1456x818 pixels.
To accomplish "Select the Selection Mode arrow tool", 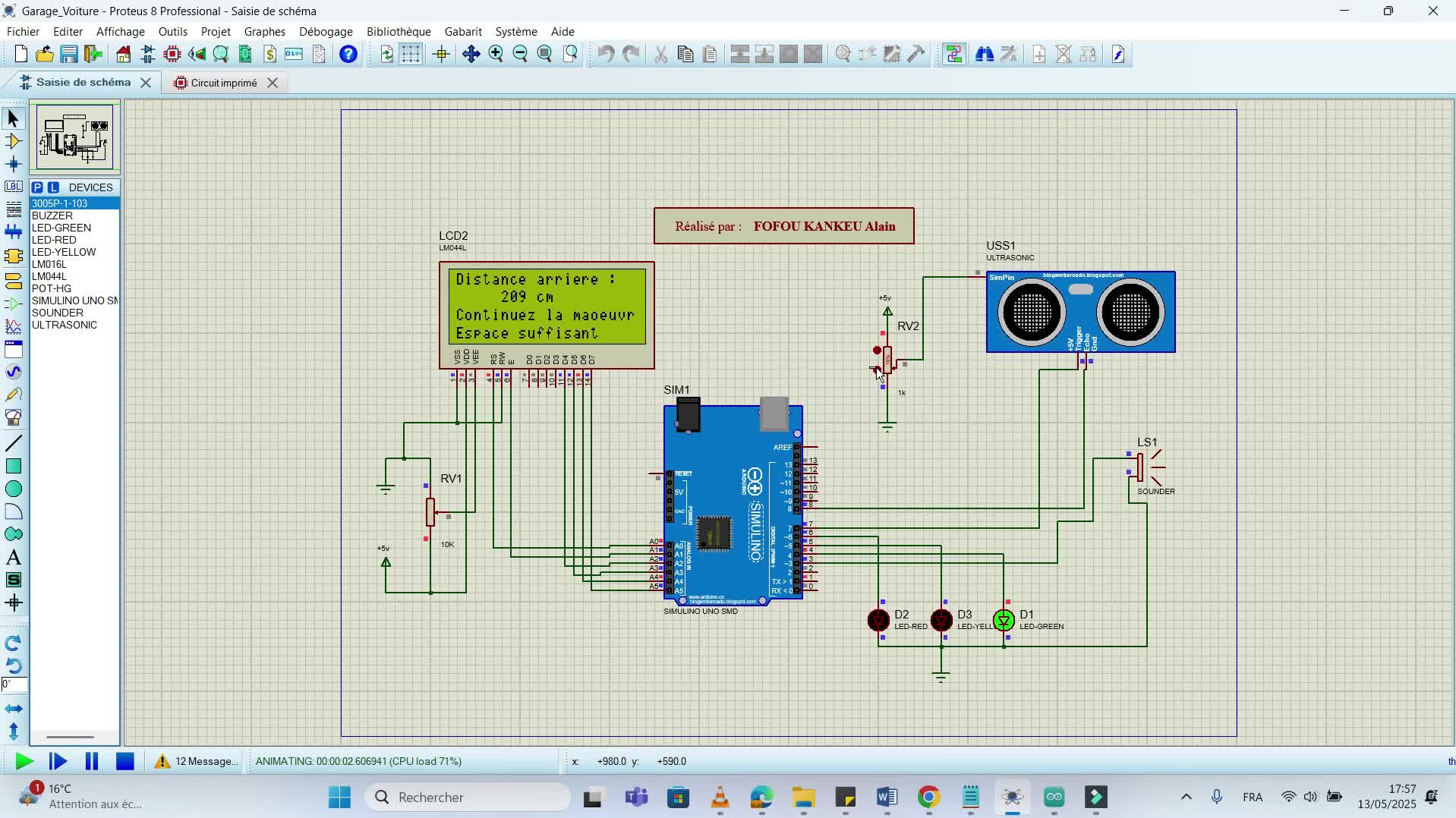I will point(13,118).
